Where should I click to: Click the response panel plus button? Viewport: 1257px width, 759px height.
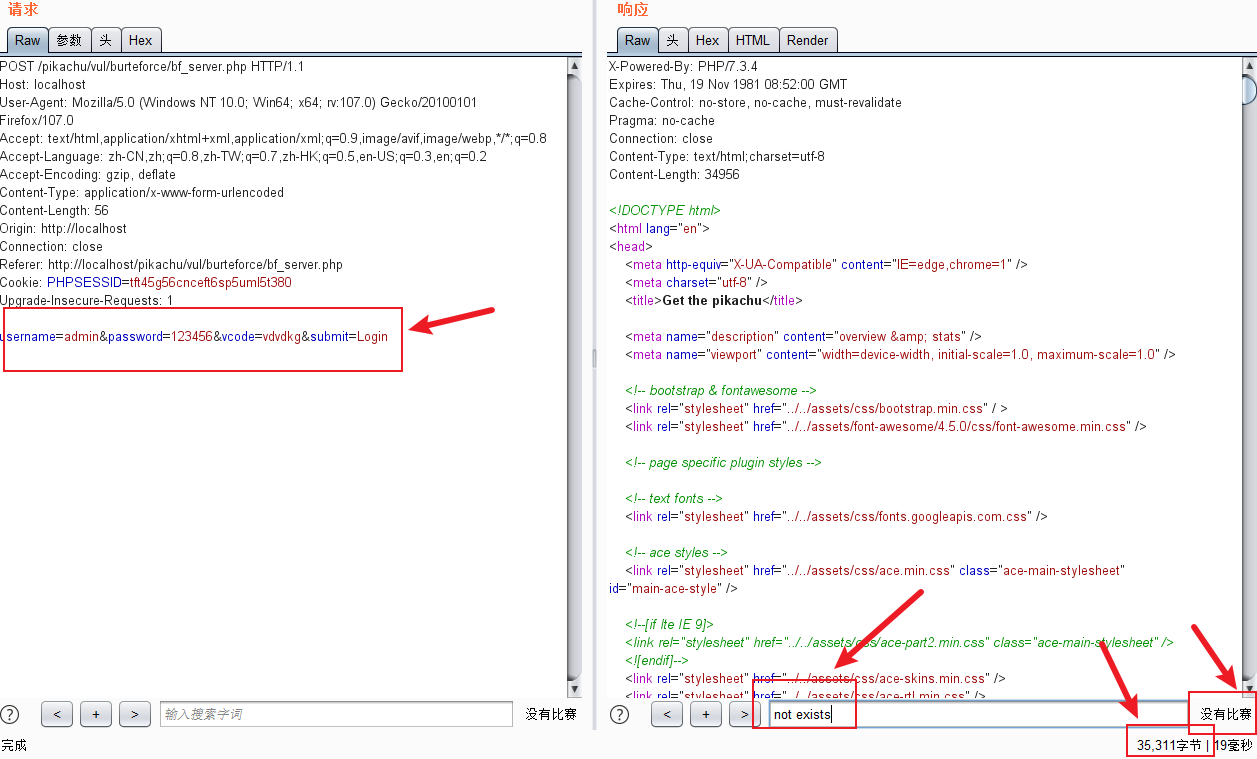pyautogui.click(x=706, y=714)
